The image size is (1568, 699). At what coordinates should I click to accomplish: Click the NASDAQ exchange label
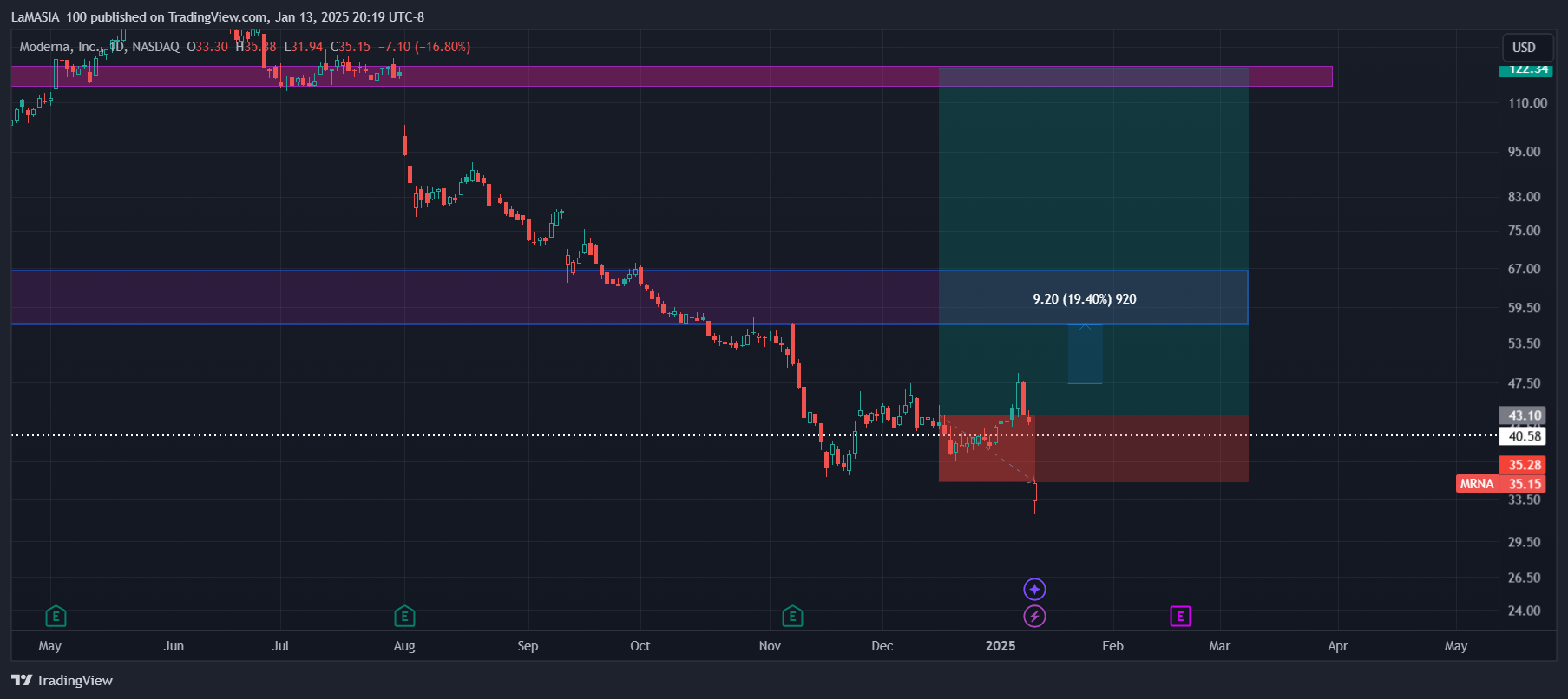pos(156,47)
